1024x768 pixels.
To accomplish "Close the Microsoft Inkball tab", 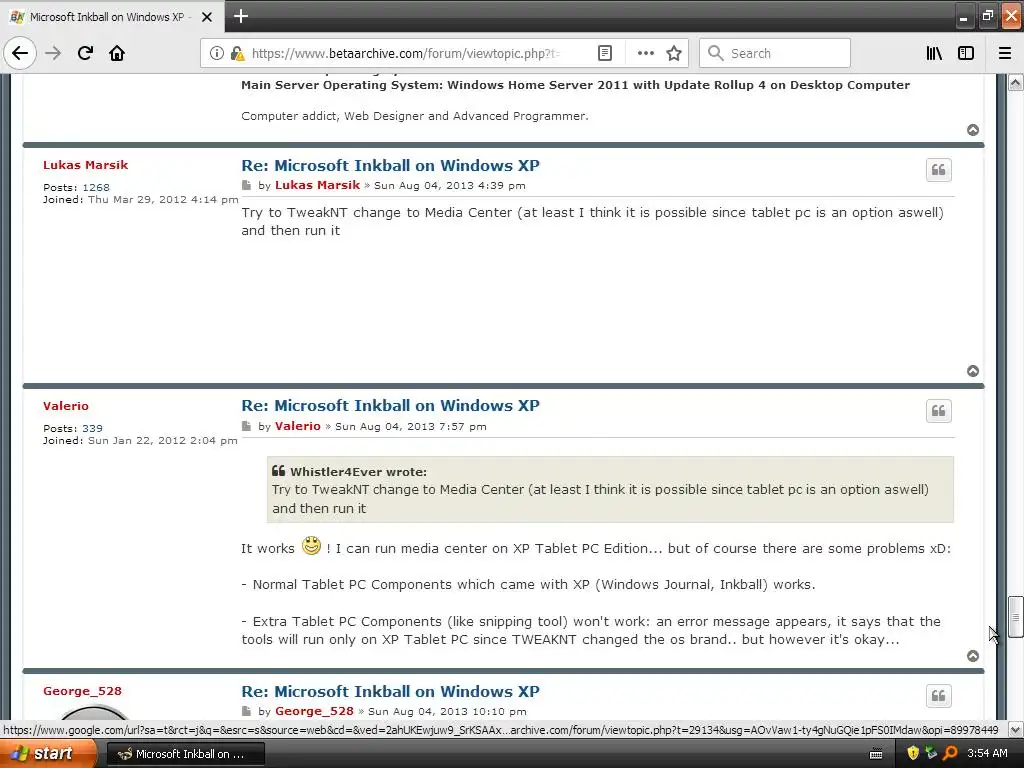I will 207,17.
